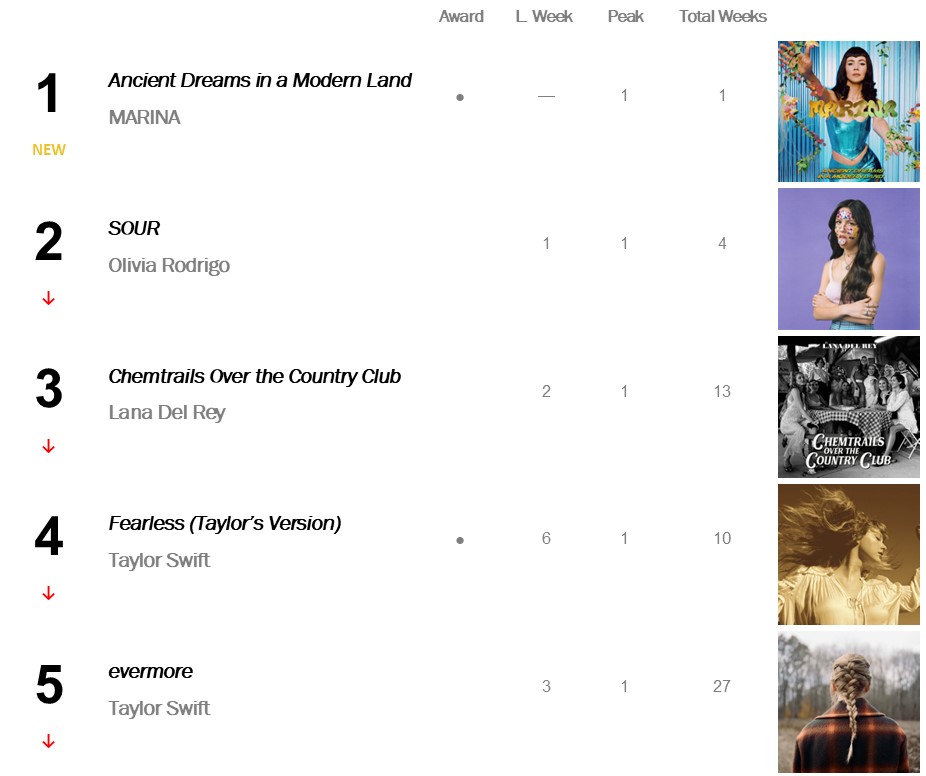
Task: Click the artist name MARINA
Action: tap(144, 118)
